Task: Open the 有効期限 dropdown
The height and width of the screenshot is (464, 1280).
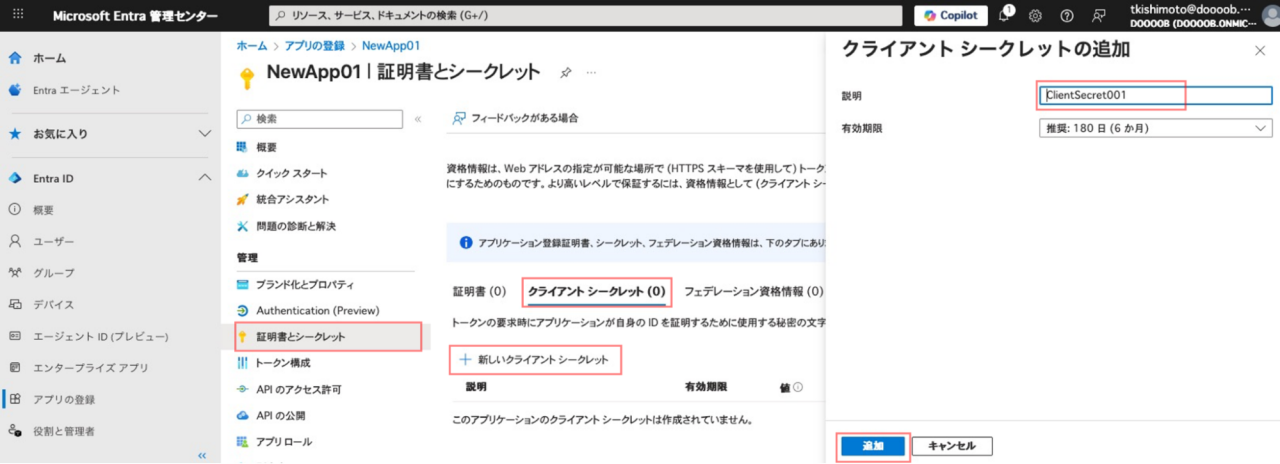Action: pos(1155,128)
